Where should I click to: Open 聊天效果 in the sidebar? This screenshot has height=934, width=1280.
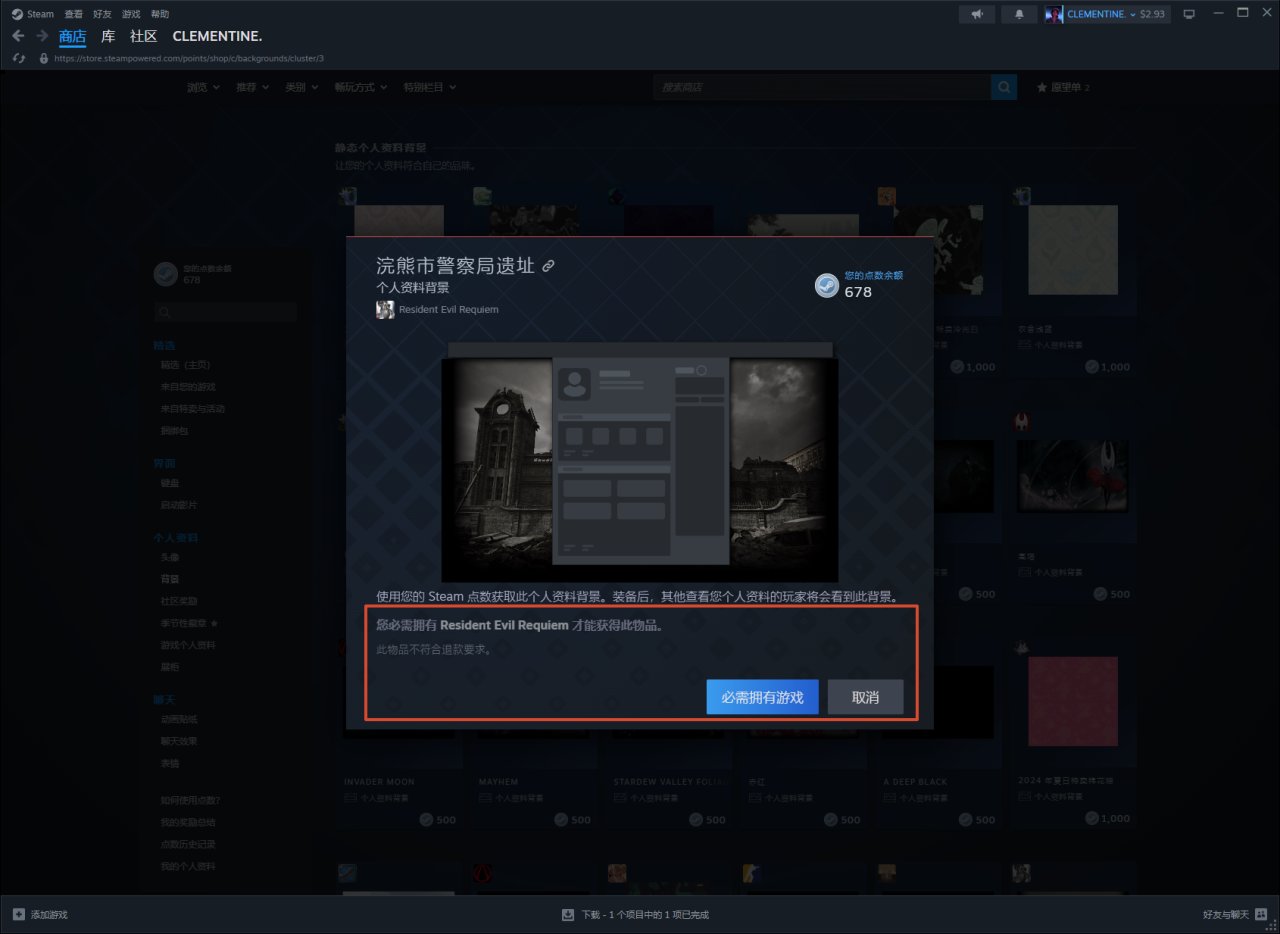point(179,740)
